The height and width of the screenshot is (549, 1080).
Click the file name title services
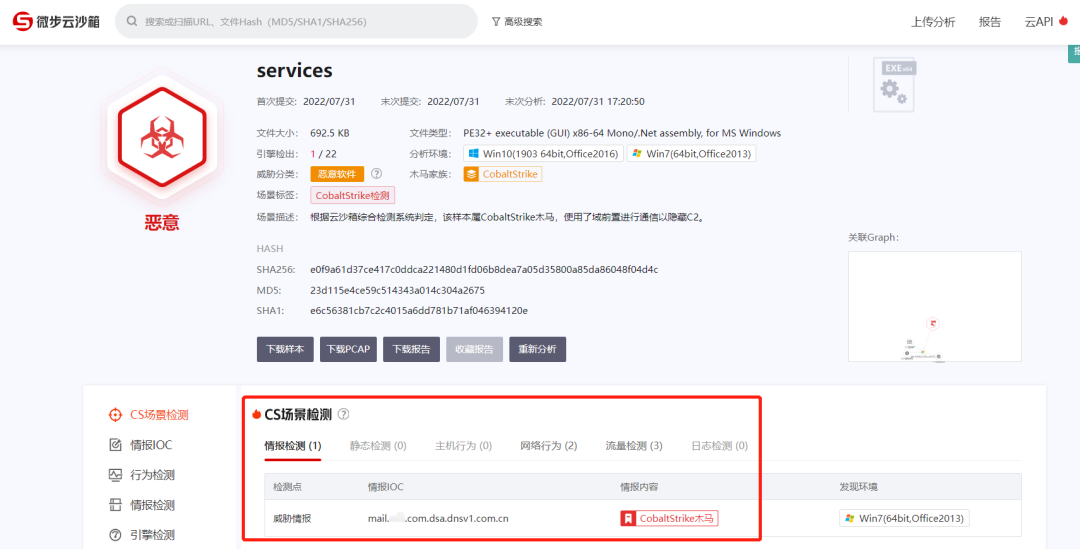click(295, 70)
